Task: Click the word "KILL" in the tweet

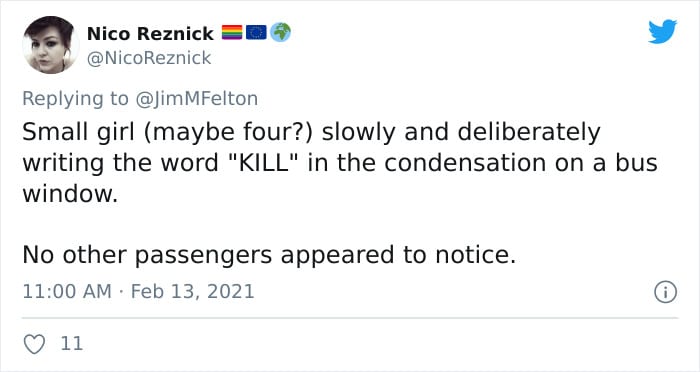Action: pyautogui.click(x=262, y=163)
